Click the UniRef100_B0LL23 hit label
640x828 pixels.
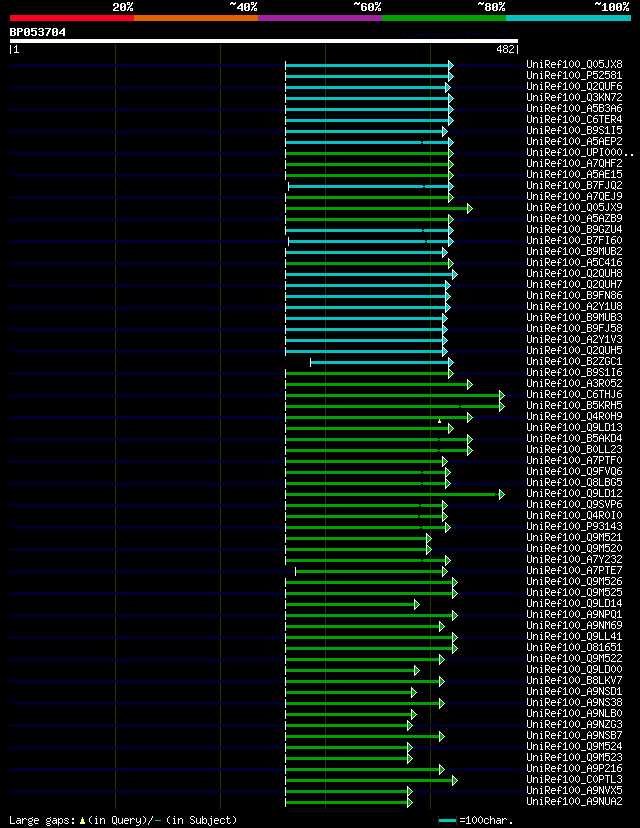[574, 450]
